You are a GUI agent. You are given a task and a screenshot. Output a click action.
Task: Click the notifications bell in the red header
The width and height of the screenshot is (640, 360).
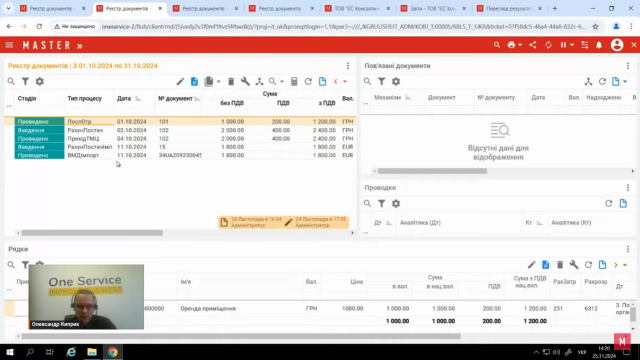599,45
